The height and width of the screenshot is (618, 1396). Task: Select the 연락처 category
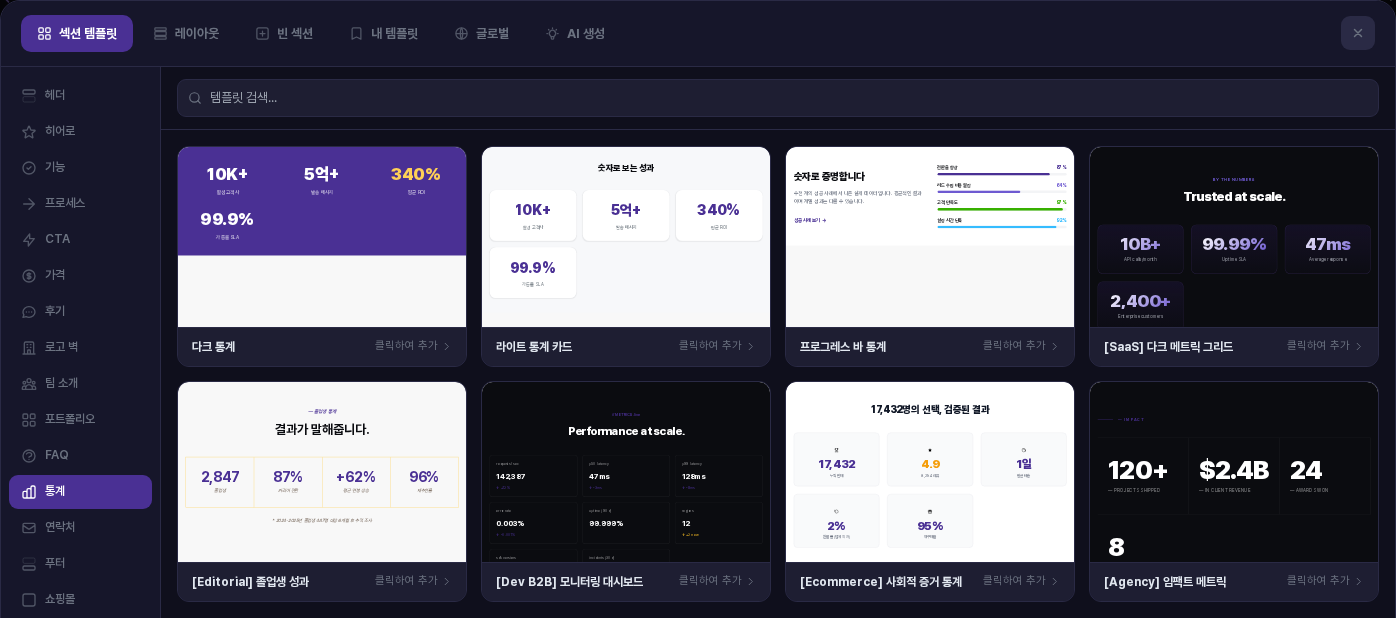(80, 527)
